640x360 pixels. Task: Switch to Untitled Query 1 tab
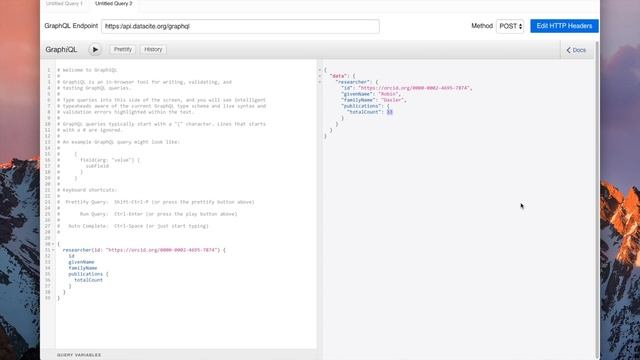tap(64, 3)
